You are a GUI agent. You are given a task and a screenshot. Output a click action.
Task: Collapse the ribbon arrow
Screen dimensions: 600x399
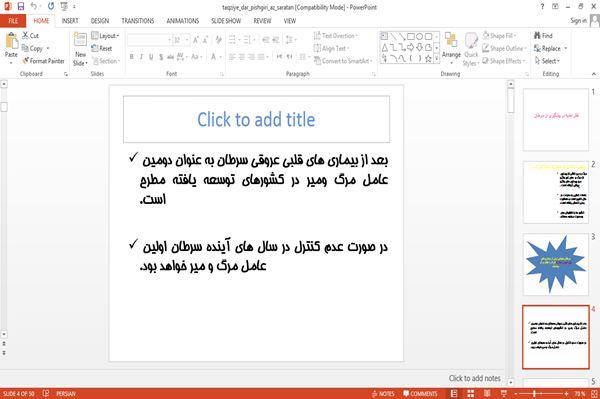coord(594,74)
